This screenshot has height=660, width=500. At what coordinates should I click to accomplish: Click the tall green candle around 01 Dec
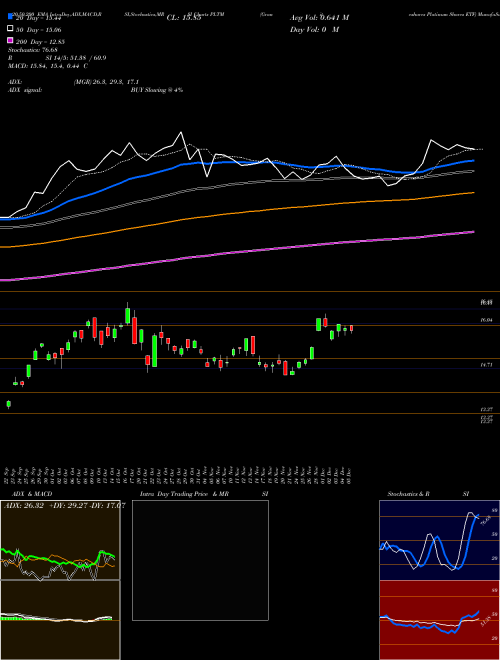click(319, 325)
